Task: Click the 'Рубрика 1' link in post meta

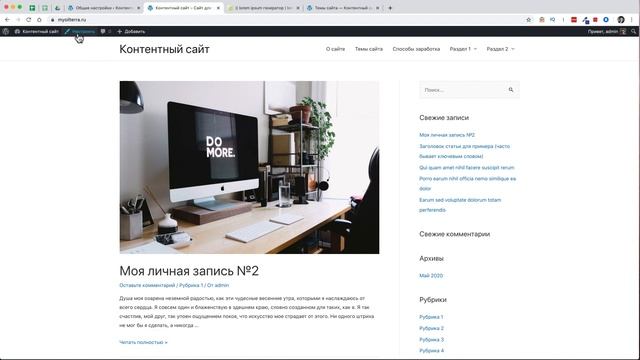Action: point(191,285)
